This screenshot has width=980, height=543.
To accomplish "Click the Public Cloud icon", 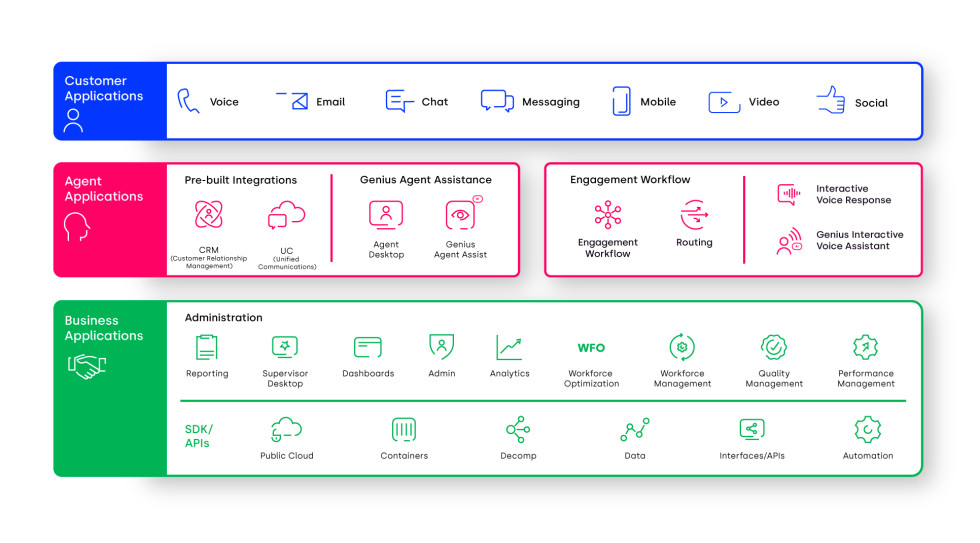I will (287, 430).
